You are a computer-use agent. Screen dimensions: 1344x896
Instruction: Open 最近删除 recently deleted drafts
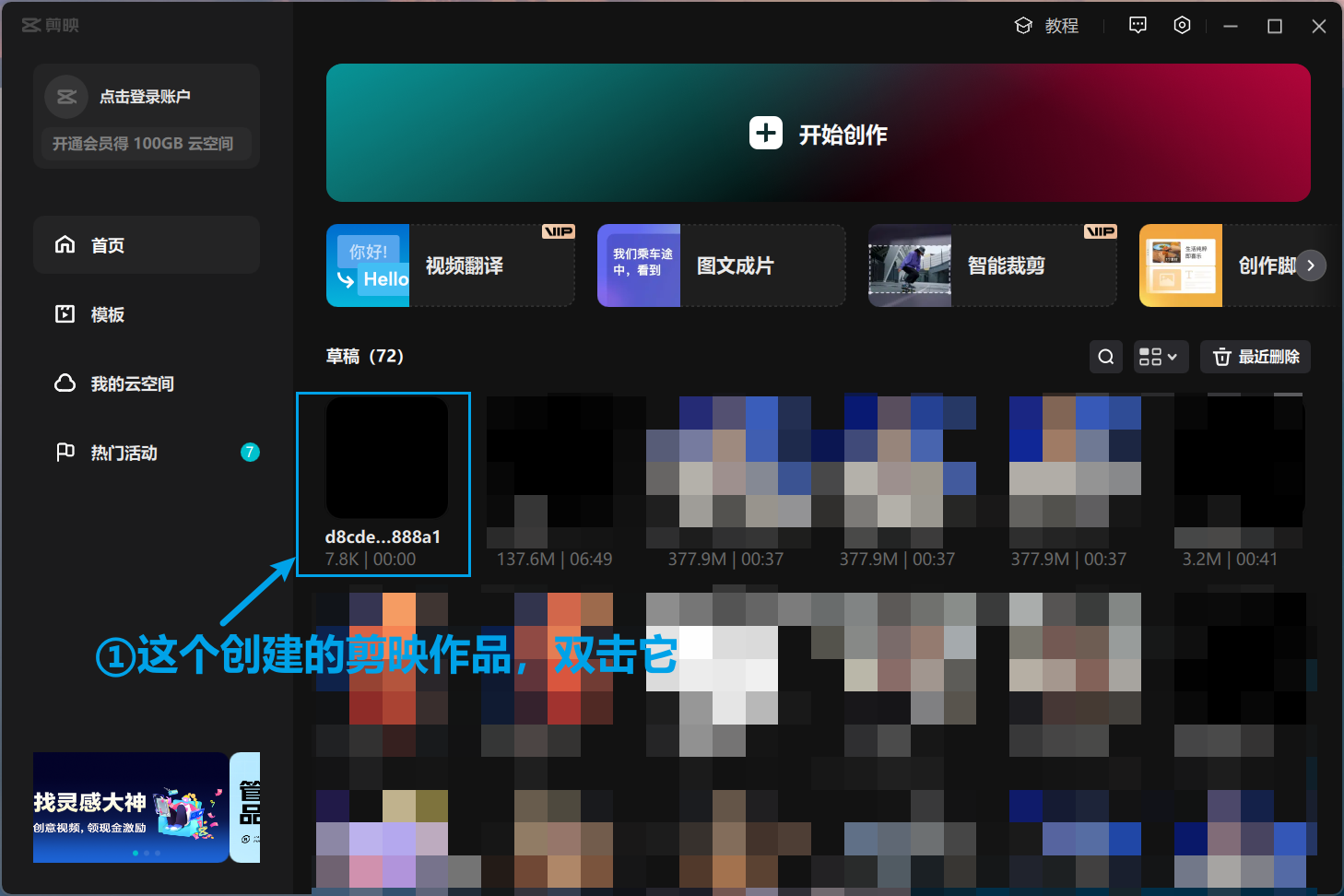click(x=1255, y=357)
